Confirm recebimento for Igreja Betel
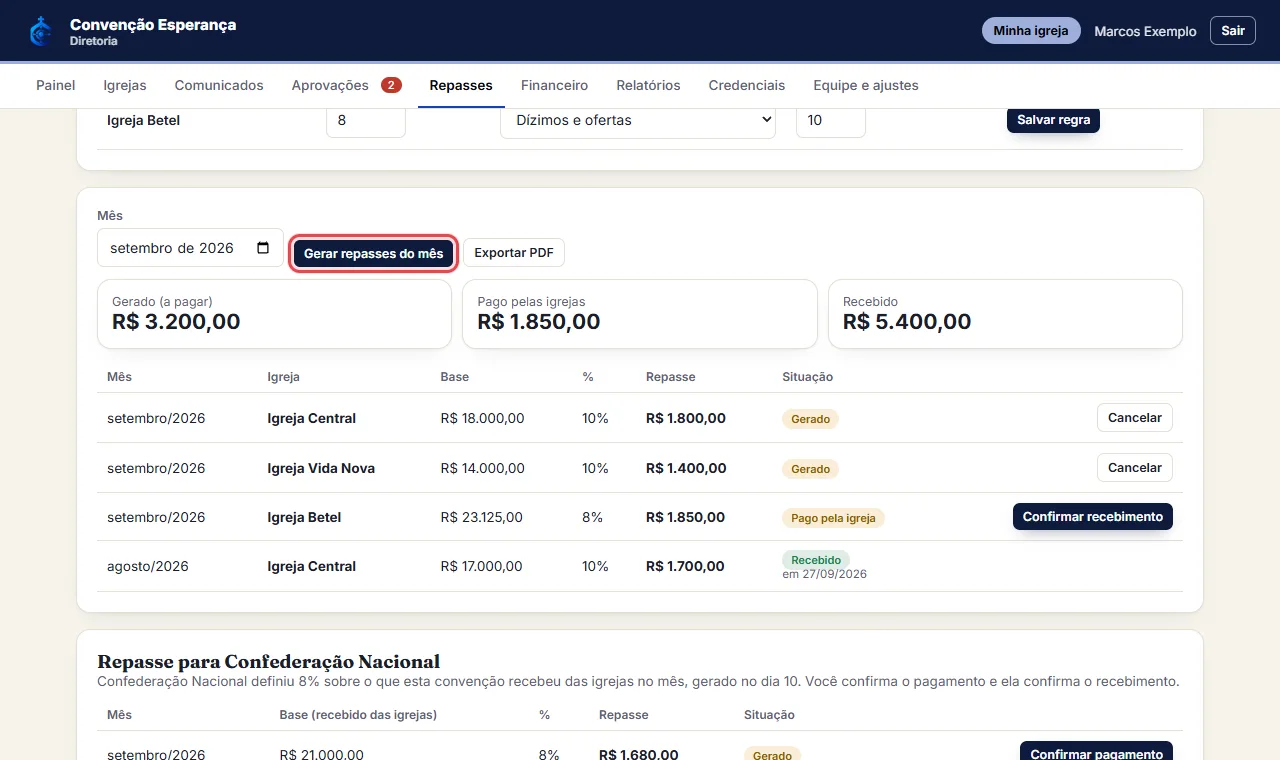Screen dimensions: 1280x760 pos(1093,517)
